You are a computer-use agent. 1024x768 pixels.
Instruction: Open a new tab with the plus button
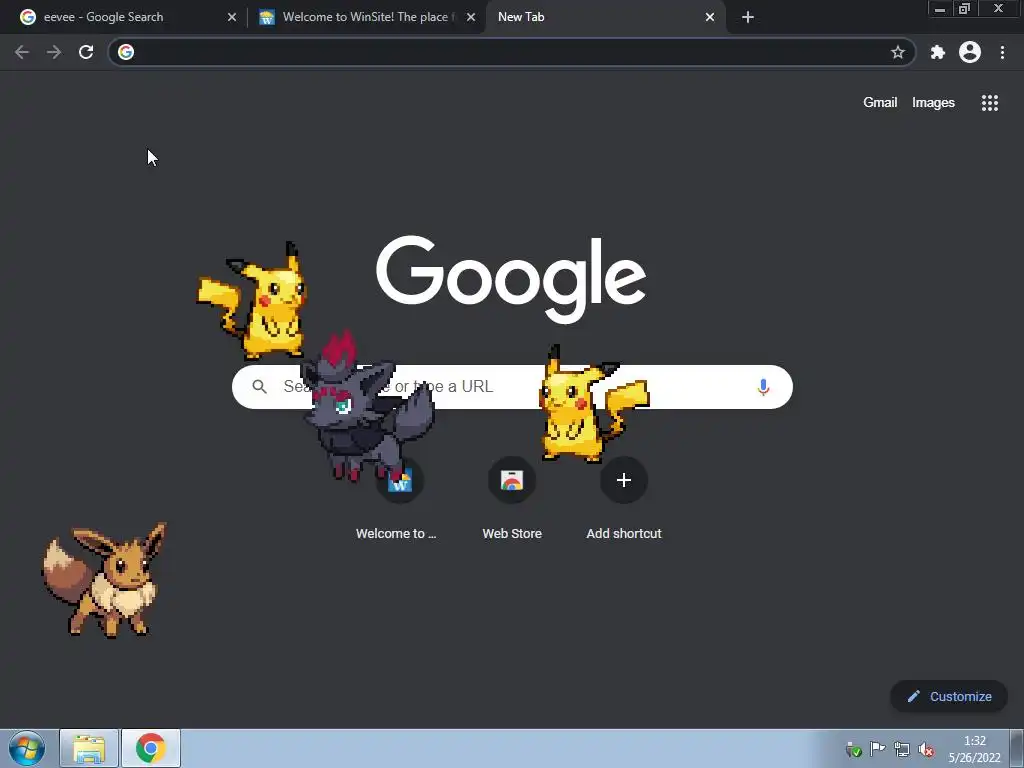[748, 17]
